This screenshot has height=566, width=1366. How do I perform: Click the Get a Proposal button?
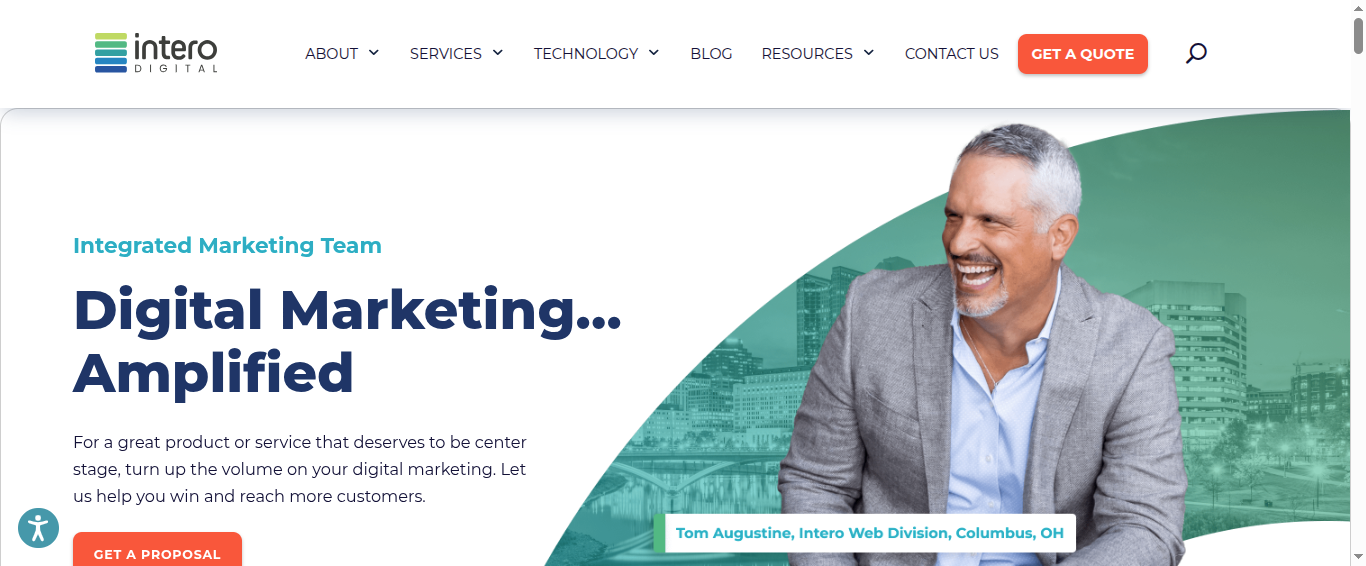[x=157, y=550]
